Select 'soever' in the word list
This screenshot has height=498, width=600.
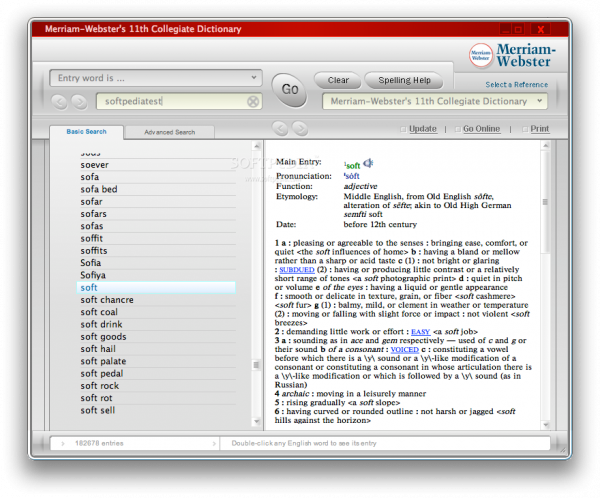click(x=156, y=165)
